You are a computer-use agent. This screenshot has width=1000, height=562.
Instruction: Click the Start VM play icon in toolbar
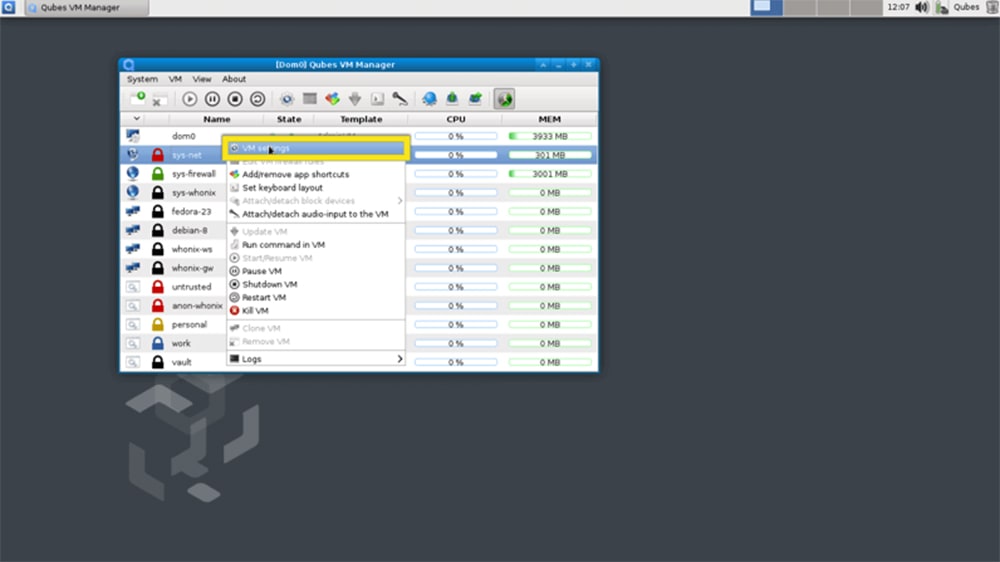[189, 99]
